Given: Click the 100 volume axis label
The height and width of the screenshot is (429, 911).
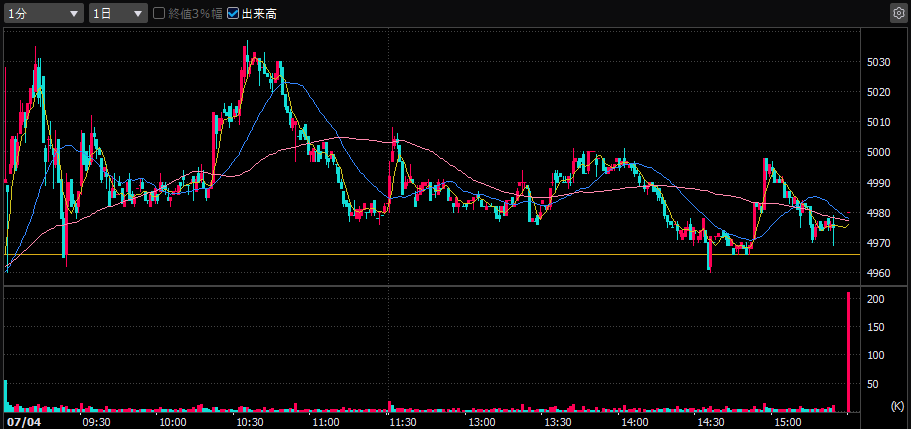Looking at the screenshot, I should click(876, 355).
